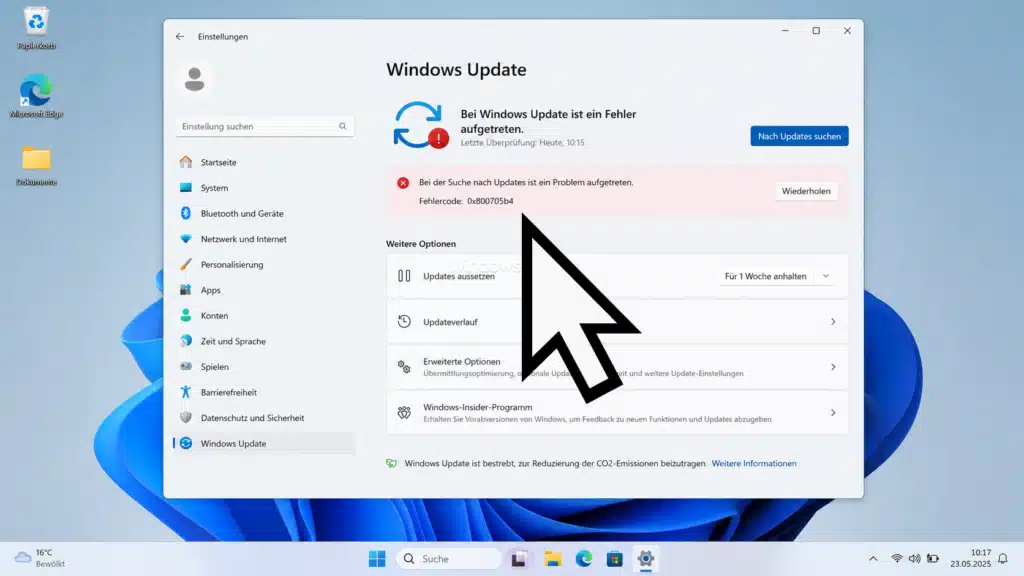The image size is (1024, 576).
Task: Click the Windows-Insider-Programm icon
Action: pos(404,413)
